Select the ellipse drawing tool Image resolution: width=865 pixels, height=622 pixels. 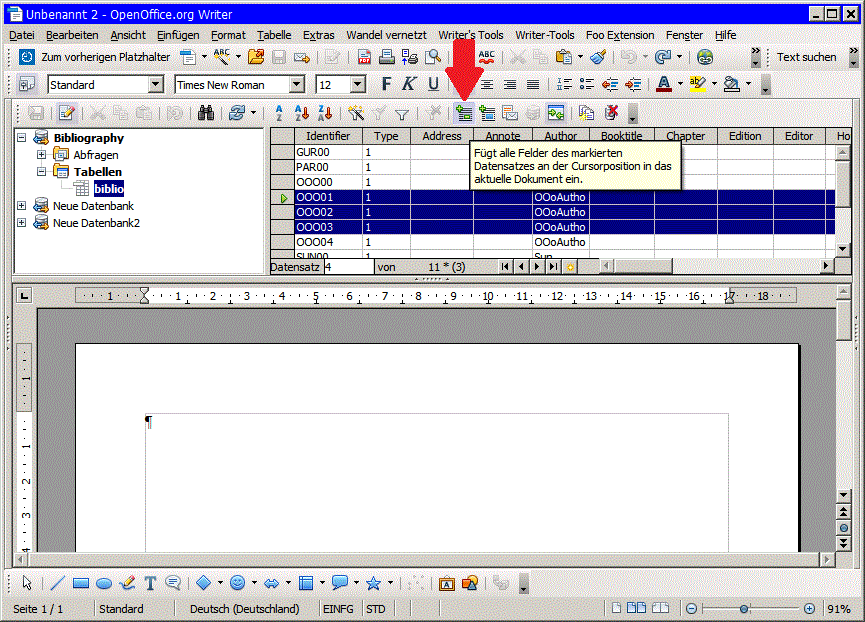(104, 583)
